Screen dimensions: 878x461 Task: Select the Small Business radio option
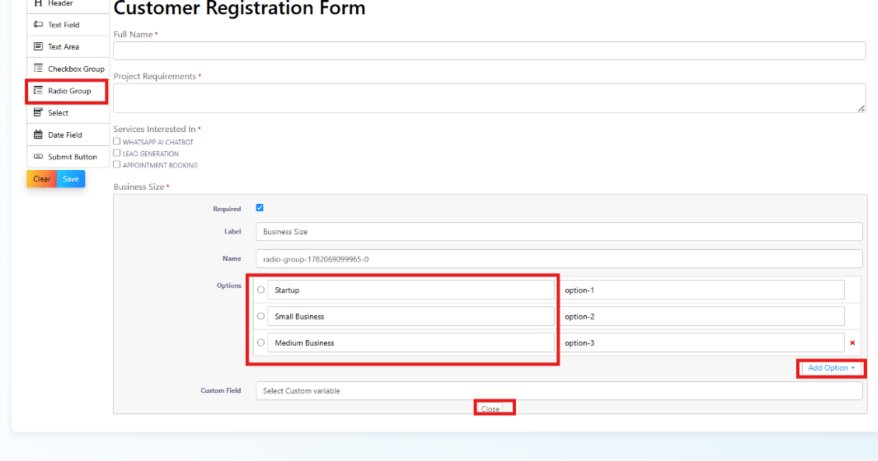coord(261,316)
